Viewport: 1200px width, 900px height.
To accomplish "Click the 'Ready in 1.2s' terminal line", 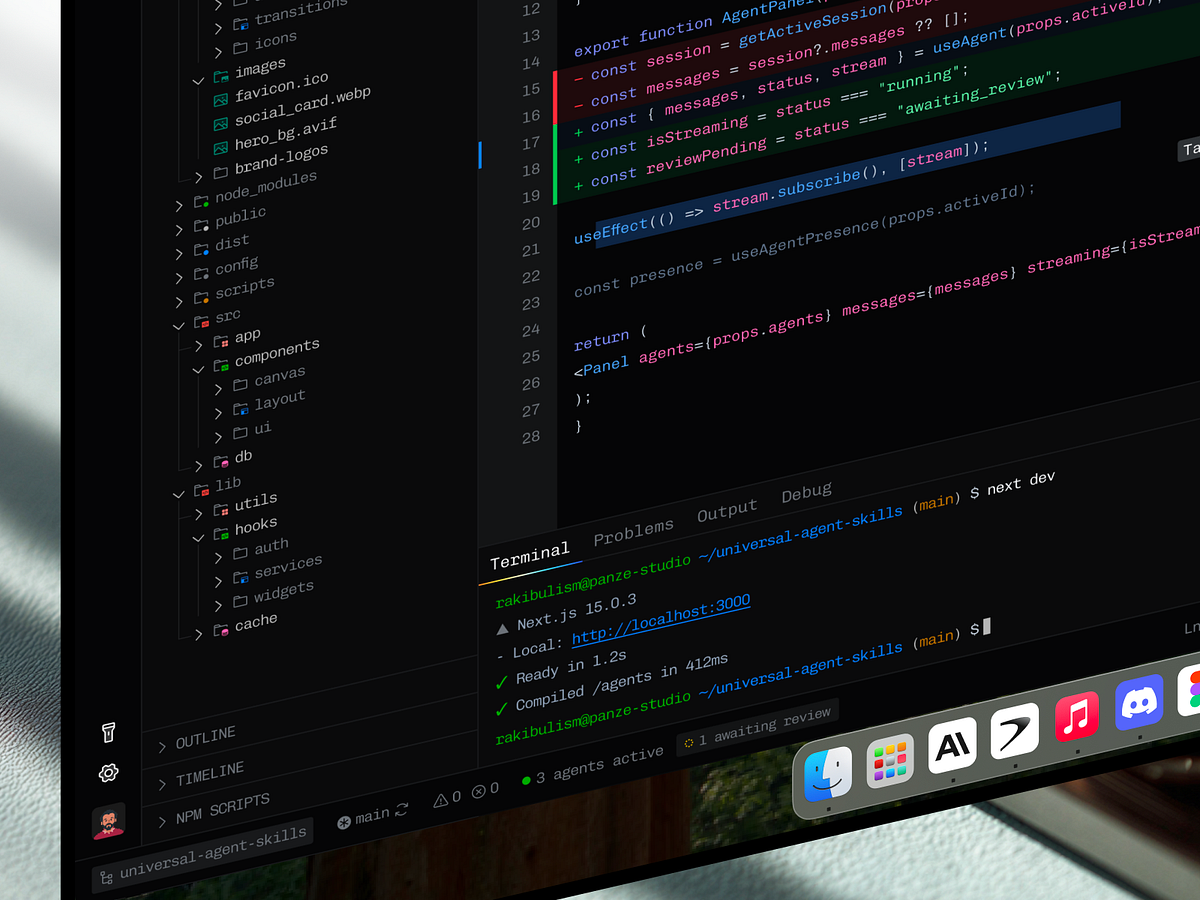I will click(561, 667).
